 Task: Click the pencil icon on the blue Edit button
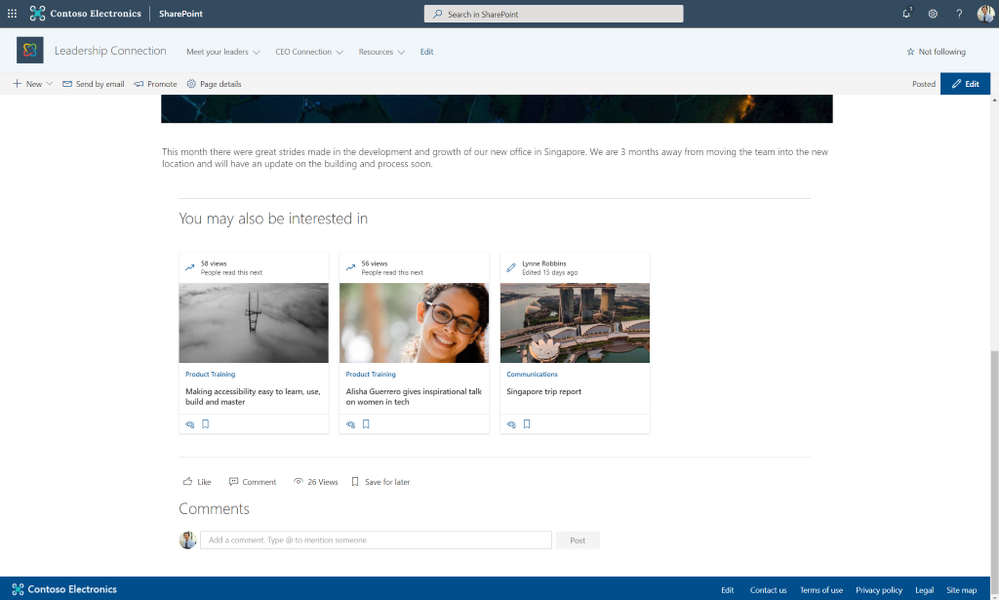coord(956,83)
